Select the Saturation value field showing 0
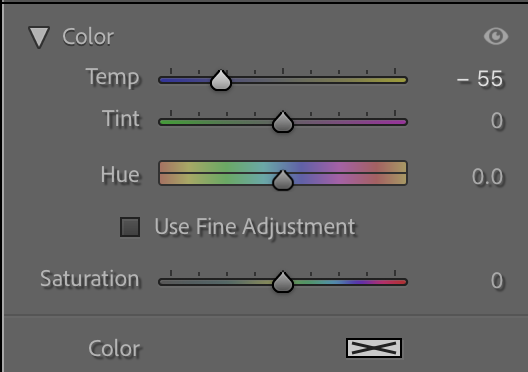Image resolution: width=528 pixels, height=372 pixels. pos(497,281)
